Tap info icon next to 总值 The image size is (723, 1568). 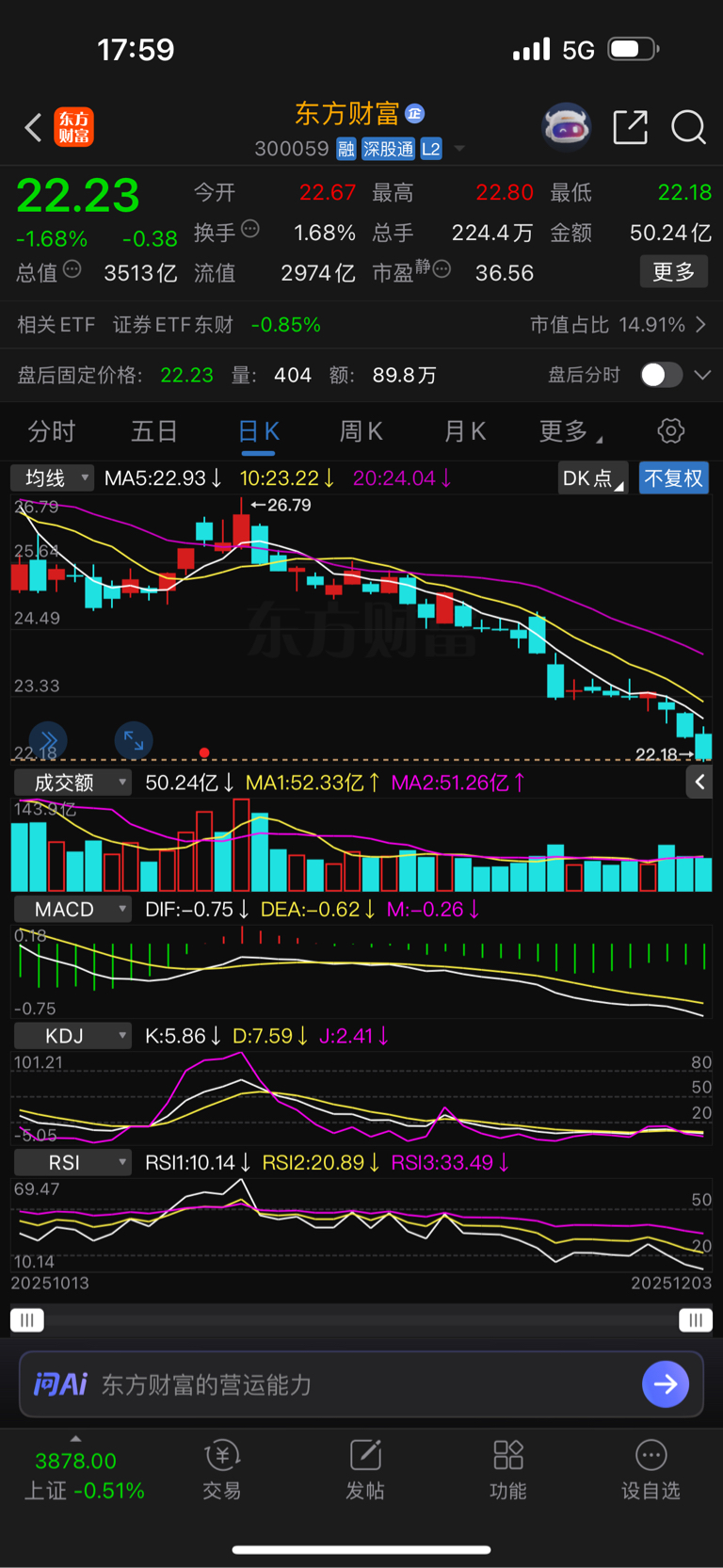(72, 269)
